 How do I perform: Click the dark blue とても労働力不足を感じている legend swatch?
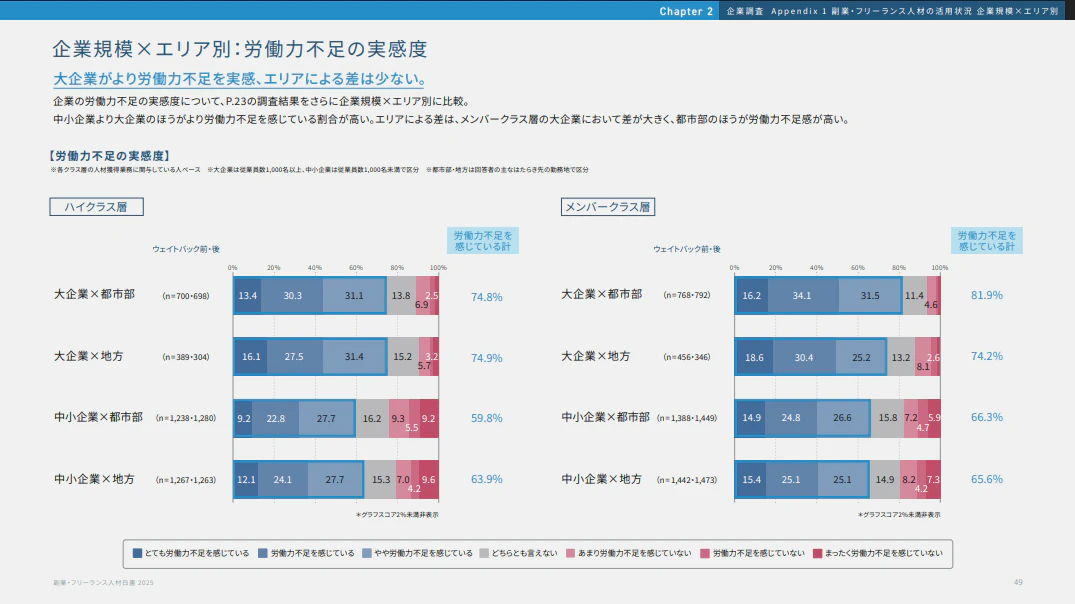tap(138, 552)
